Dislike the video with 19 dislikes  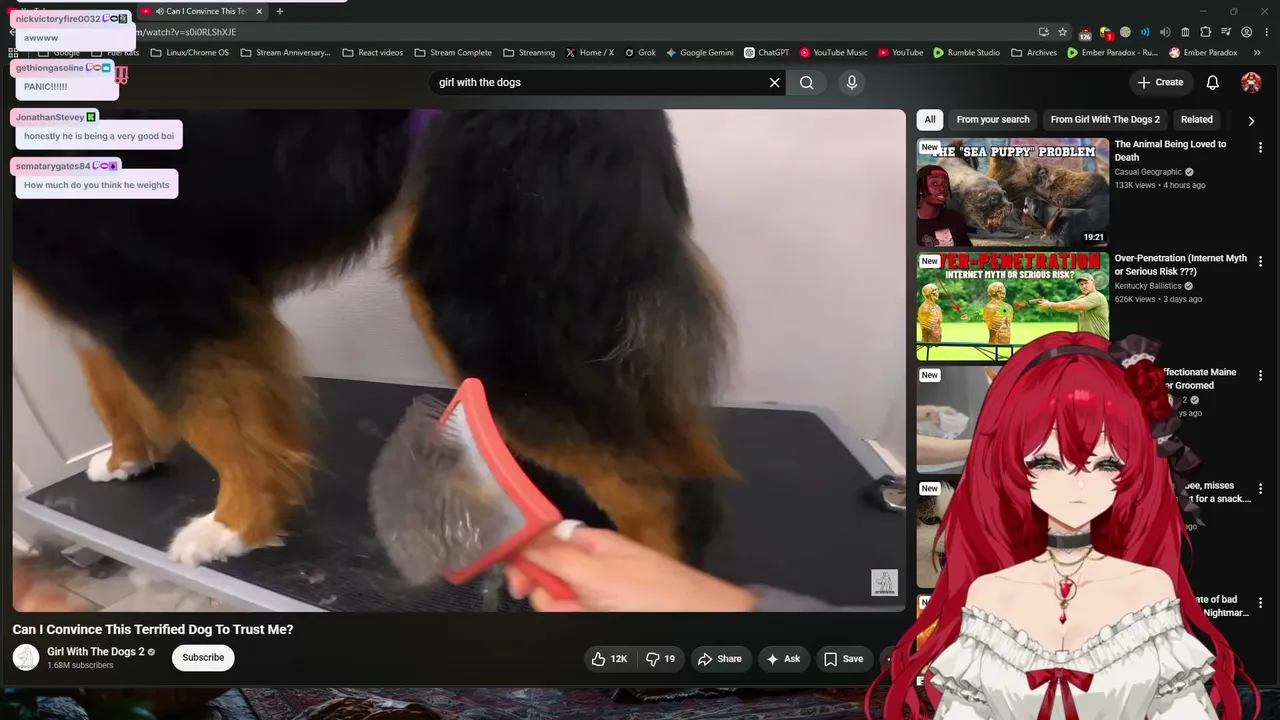click(x=661, y=659)
